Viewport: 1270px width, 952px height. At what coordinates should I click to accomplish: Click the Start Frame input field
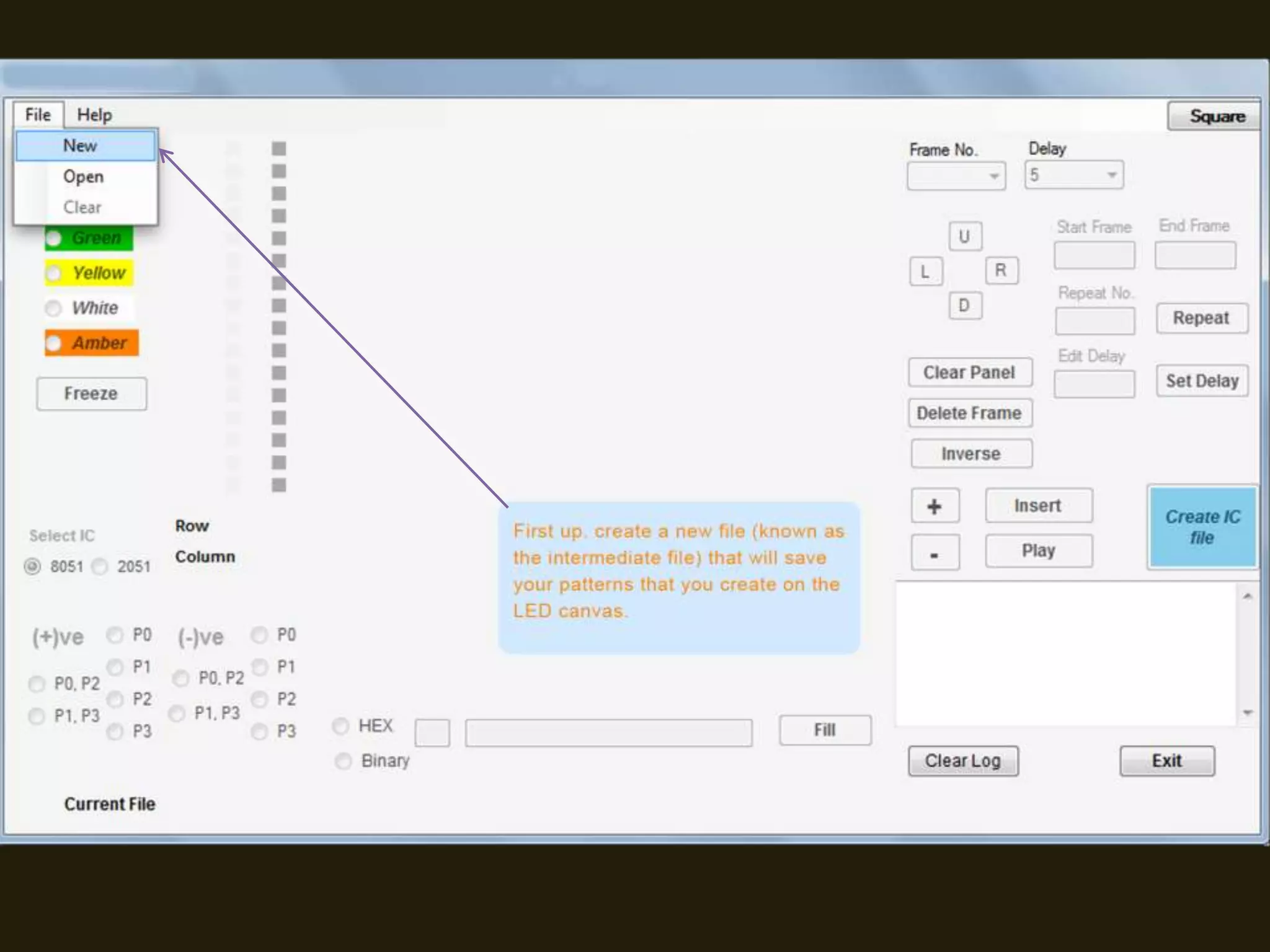pos(1094,255)
